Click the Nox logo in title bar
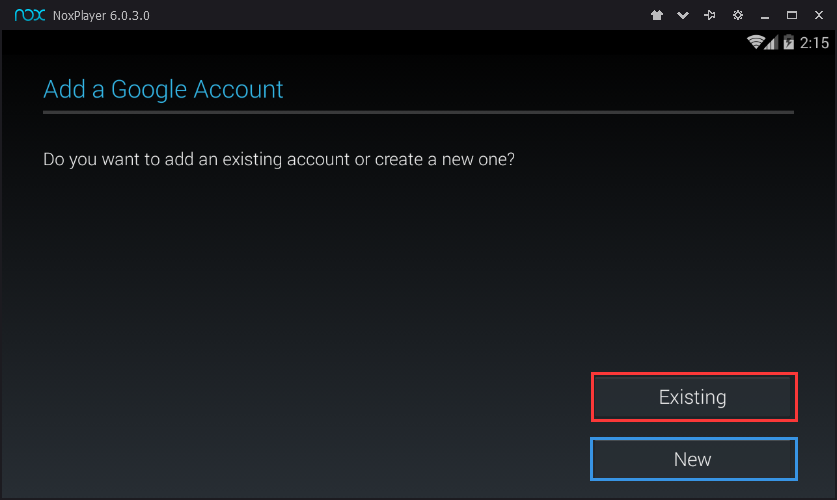This screenshot has height=500, width=837. 30,15
